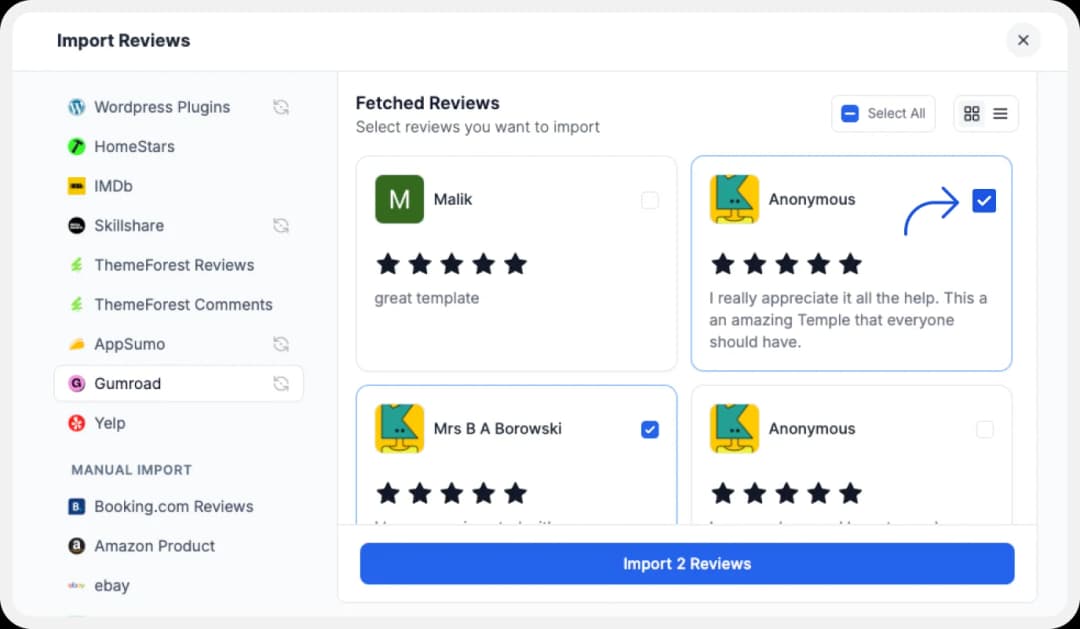Image resolution: width=1080 pixels, height=629 pixels.
Task: Uncheck the Mrs B A Borowski review
Action: pos(650,430)
